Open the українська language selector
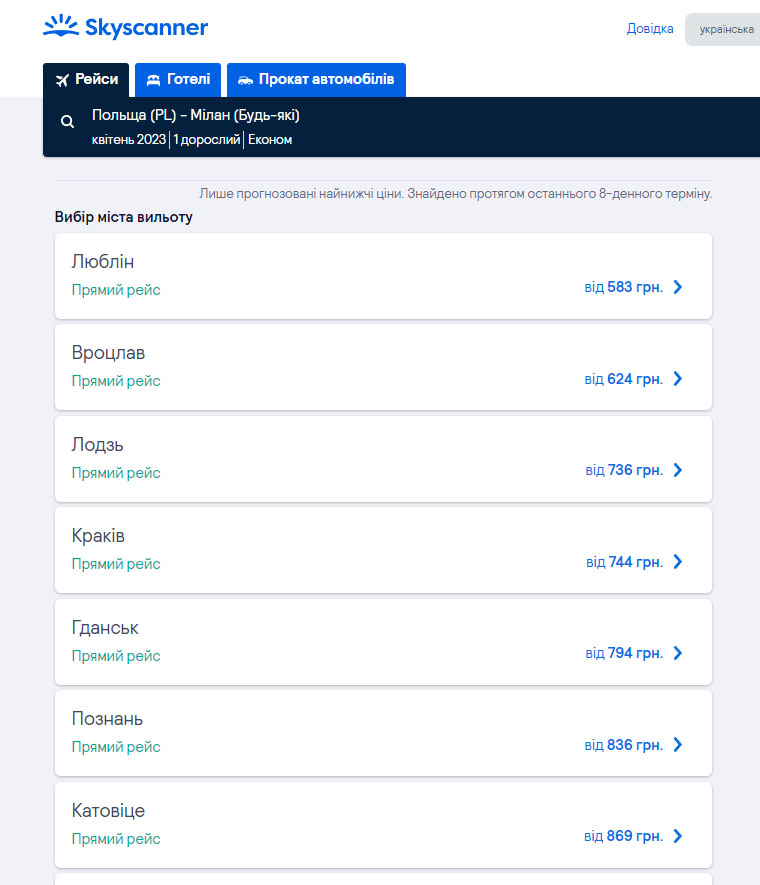The height and width of the screenshot is (885, 760). click(x=723, y=29)
